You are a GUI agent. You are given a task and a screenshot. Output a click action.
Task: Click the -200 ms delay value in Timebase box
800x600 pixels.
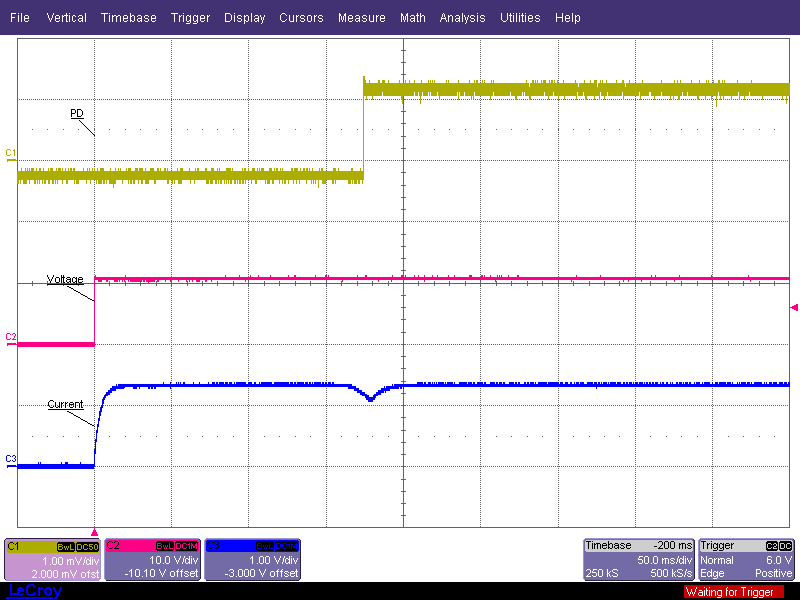click(673, 545)
